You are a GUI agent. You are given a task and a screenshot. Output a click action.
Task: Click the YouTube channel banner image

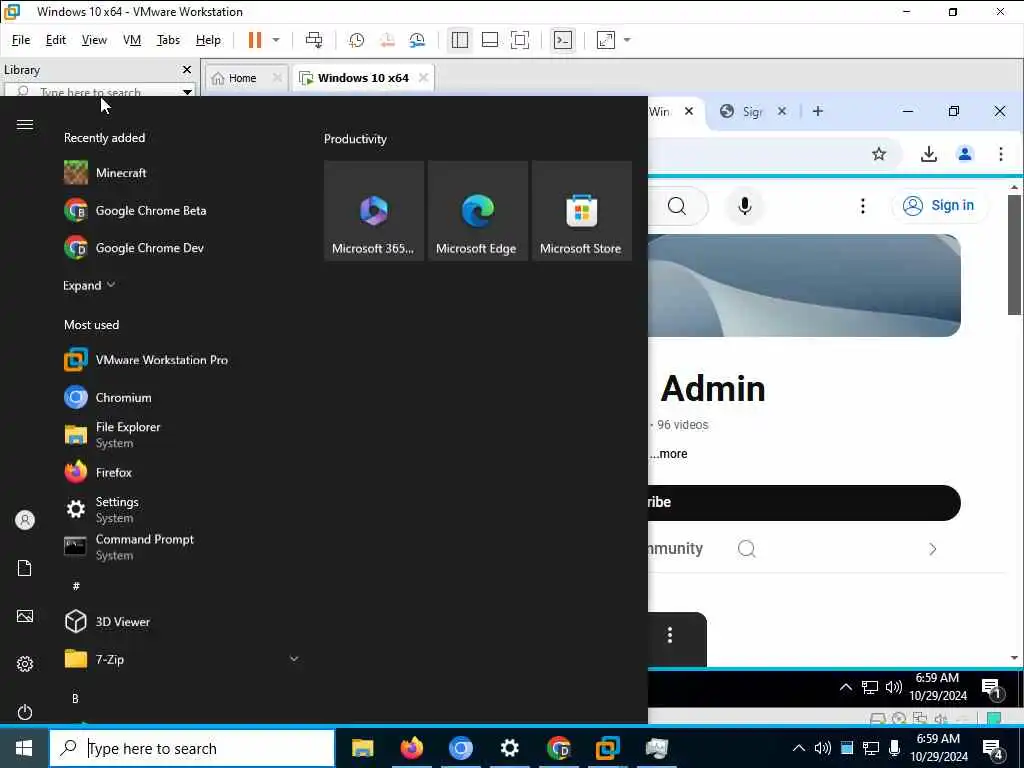(804, 286)
